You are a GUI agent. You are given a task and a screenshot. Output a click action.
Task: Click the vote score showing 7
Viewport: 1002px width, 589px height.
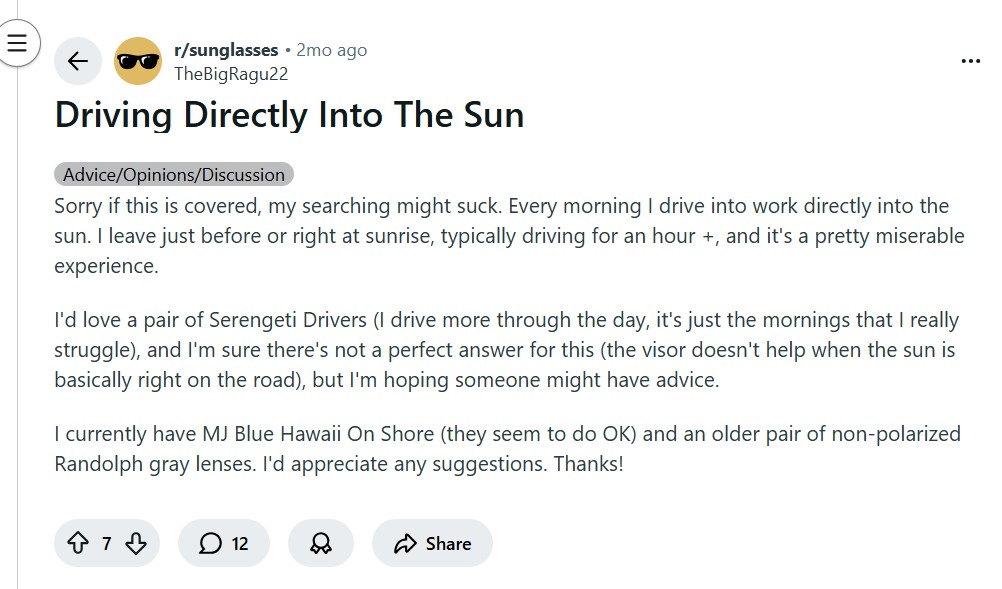[x=105, y=543]
